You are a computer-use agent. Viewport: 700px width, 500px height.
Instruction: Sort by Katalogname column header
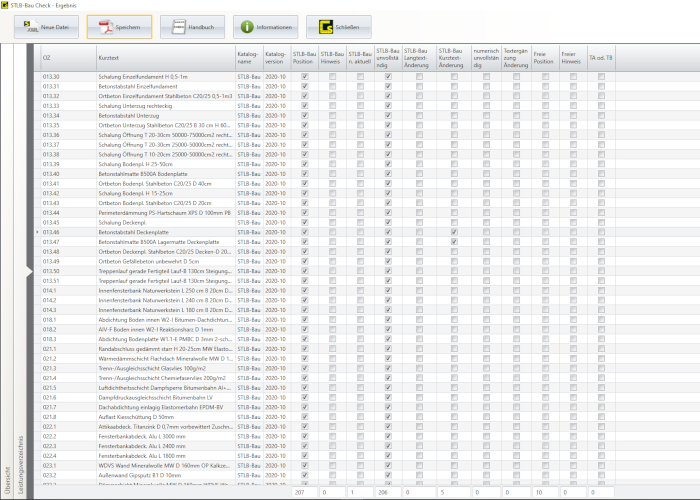249,58
